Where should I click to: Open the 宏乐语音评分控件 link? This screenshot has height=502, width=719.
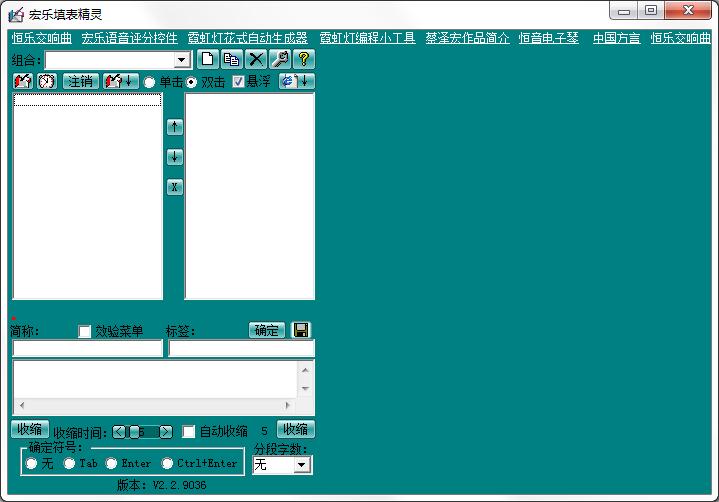click(130, 38)
